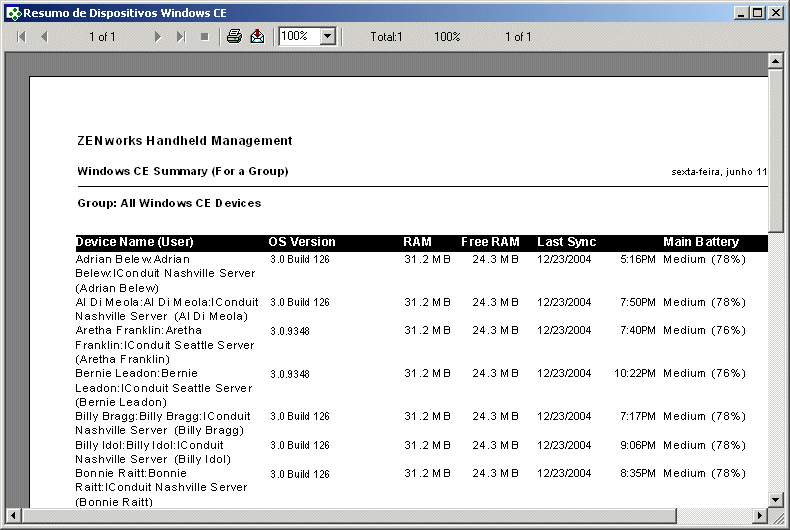
Task: Click vertical scrollbar down arrow
Action: (775, 500)
